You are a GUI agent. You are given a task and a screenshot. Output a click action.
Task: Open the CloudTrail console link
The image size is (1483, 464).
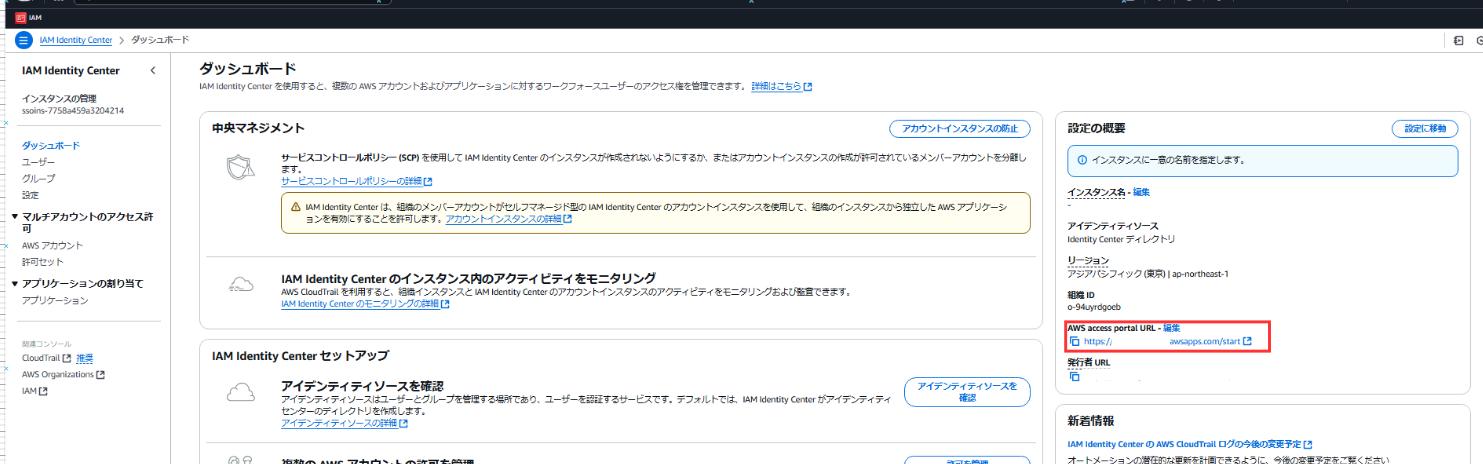[x=46, y=358]
